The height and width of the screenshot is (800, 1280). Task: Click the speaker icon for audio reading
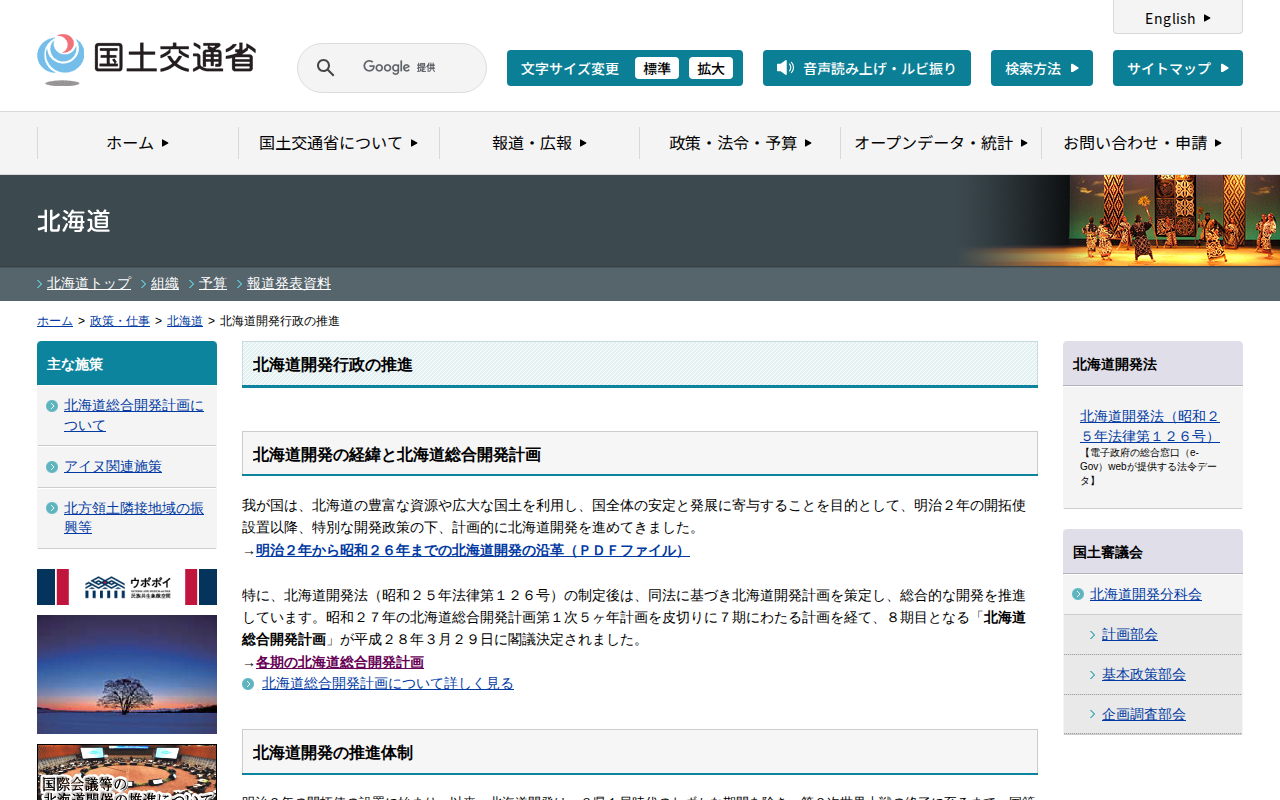[785, 68]
